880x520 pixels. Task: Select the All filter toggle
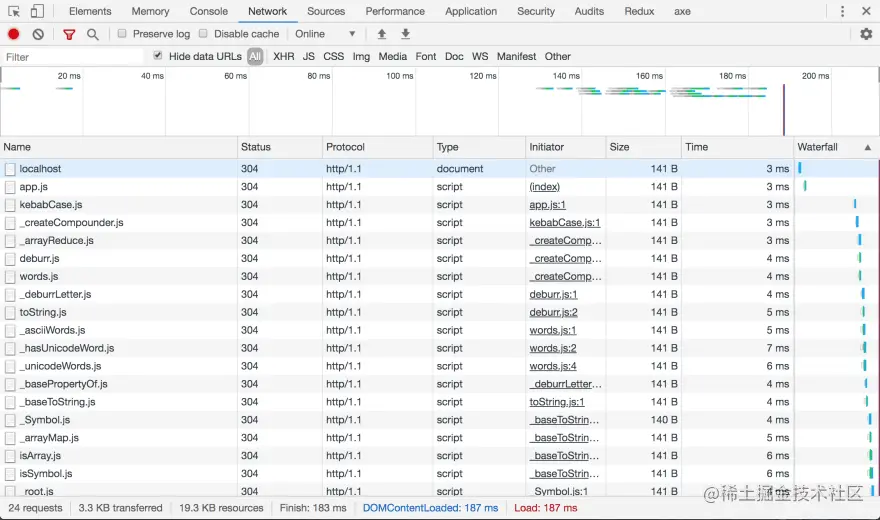pos(255,57)
